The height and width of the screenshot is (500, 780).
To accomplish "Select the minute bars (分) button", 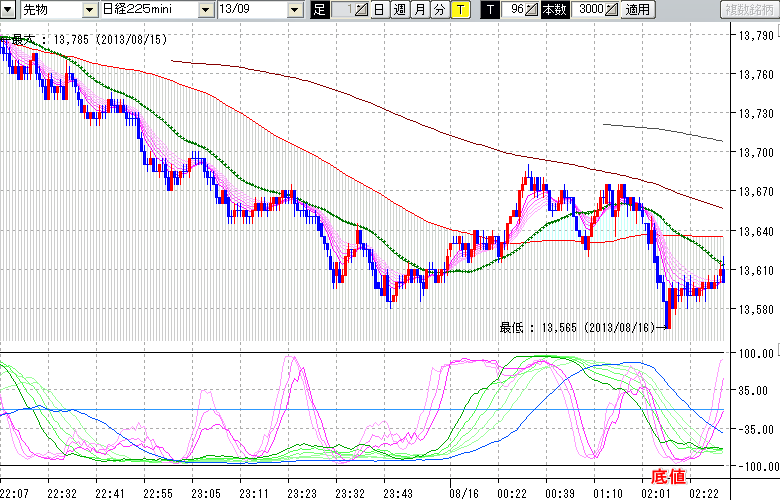I will click(x=439, y=10).
